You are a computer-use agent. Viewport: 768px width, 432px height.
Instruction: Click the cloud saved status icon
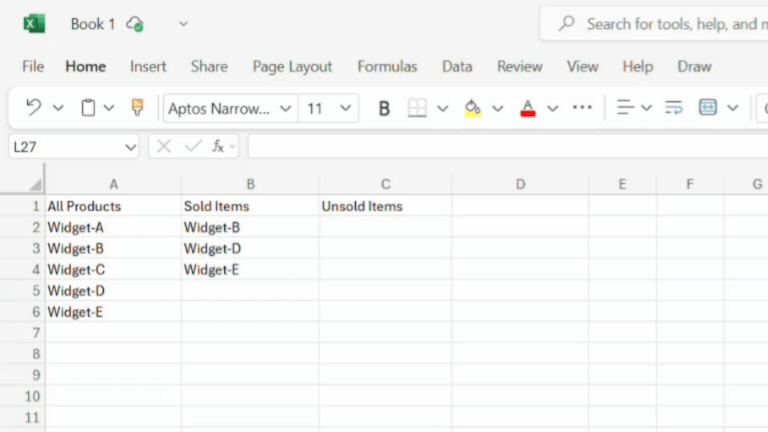click(x=135, y=24)
